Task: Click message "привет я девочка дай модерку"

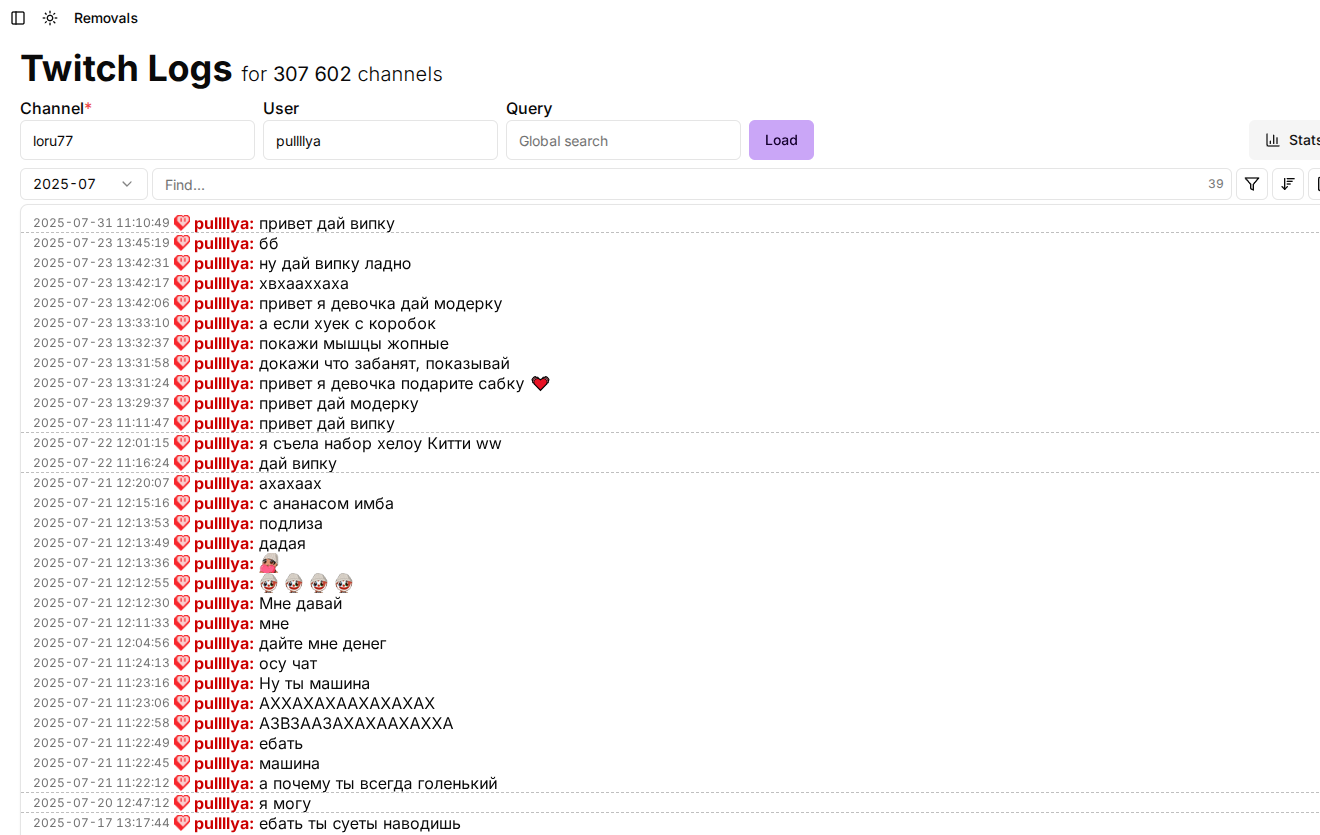Action: point(380,303)
